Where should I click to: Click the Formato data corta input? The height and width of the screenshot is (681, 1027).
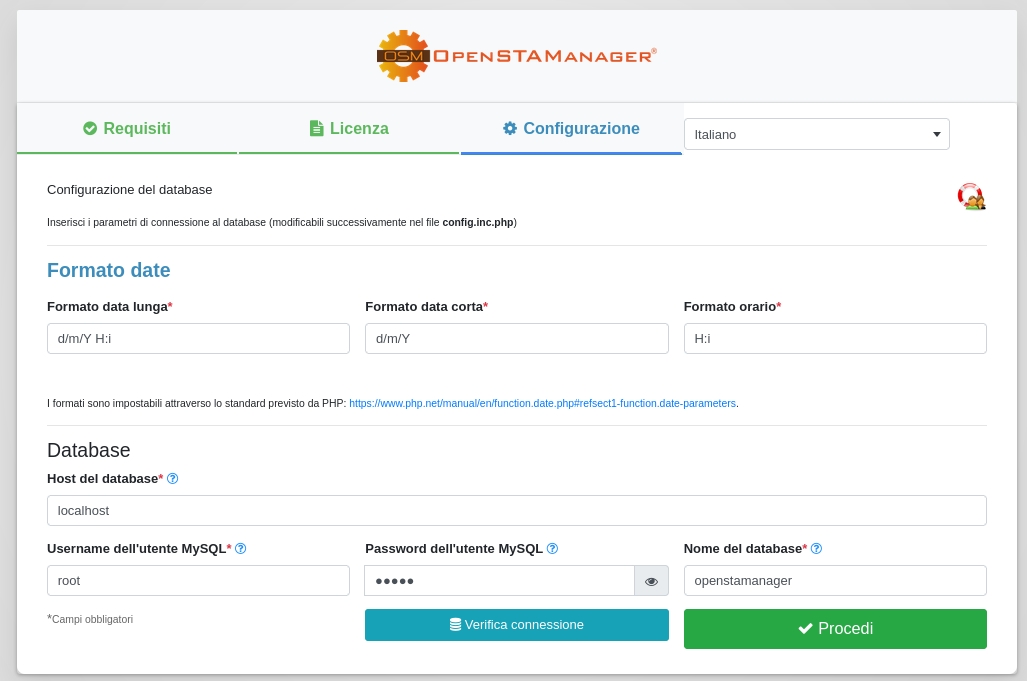pos(516,338)
